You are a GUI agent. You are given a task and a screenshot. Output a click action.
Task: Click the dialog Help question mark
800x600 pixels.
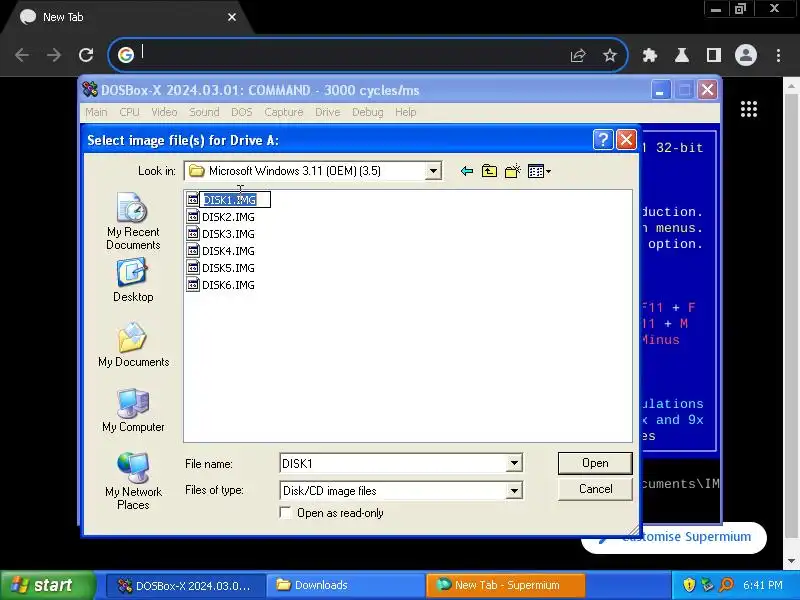603,139
